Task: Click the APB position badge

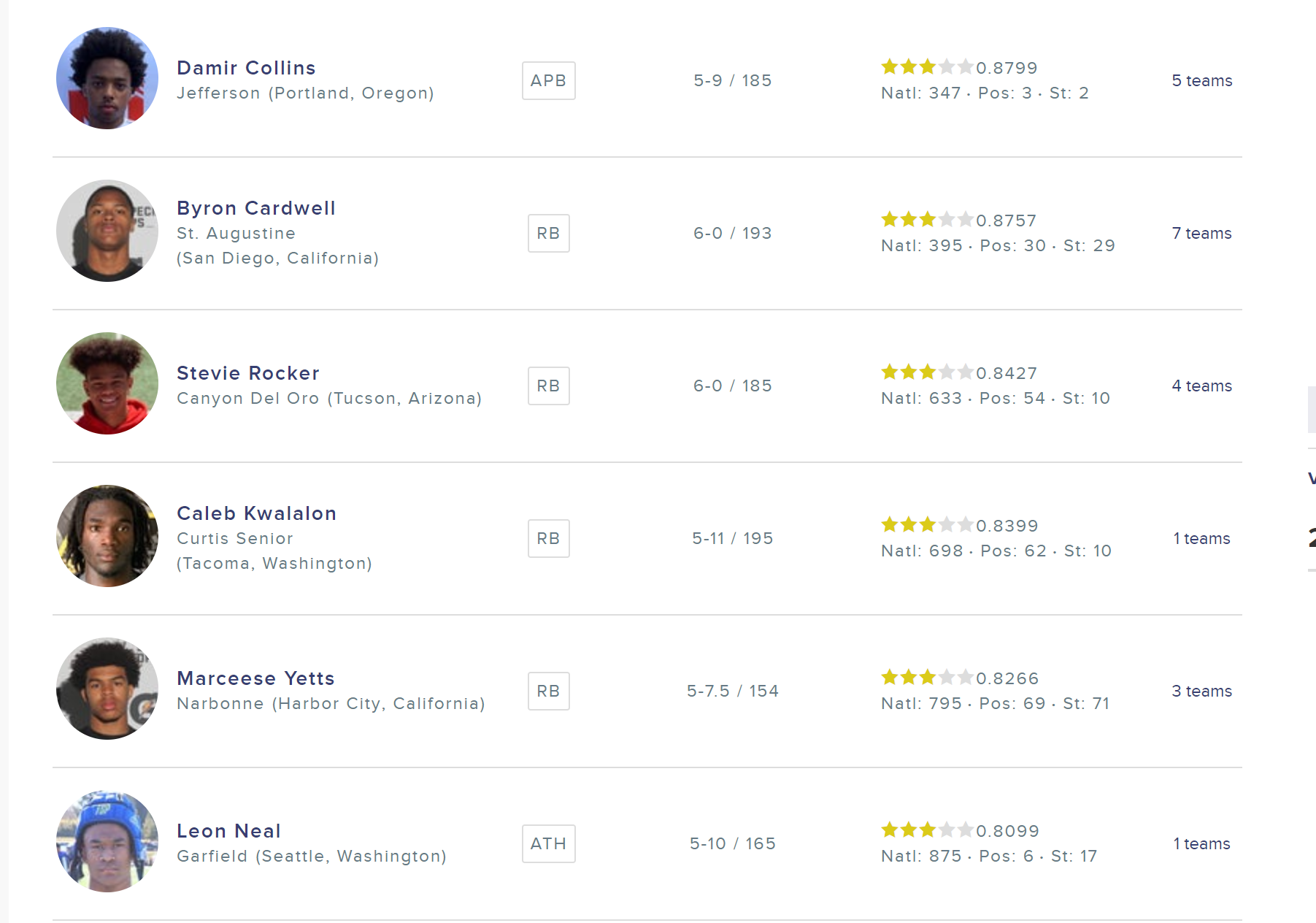Action: (x=548, y=80)
